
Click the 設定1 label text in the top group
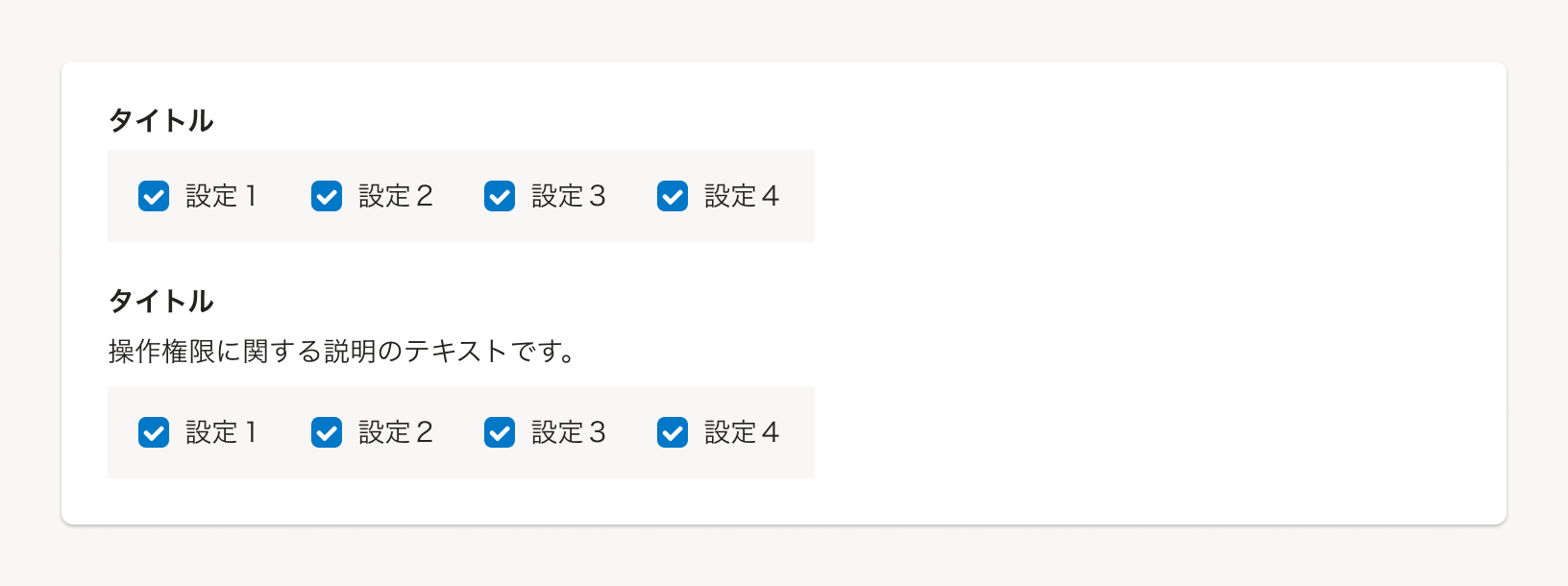pyautogui.click(x=221, y=196)
